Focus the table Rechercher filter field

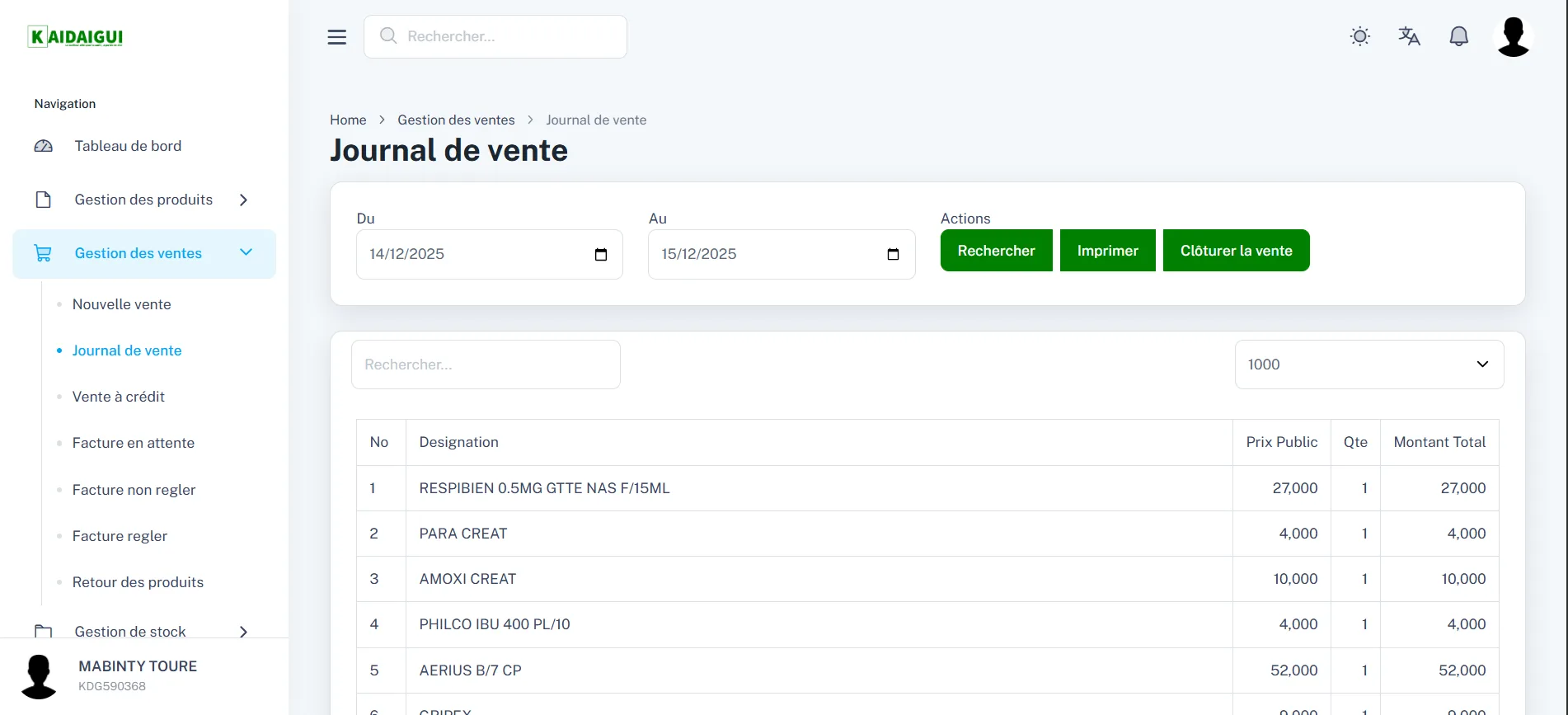tap(486, 365)
